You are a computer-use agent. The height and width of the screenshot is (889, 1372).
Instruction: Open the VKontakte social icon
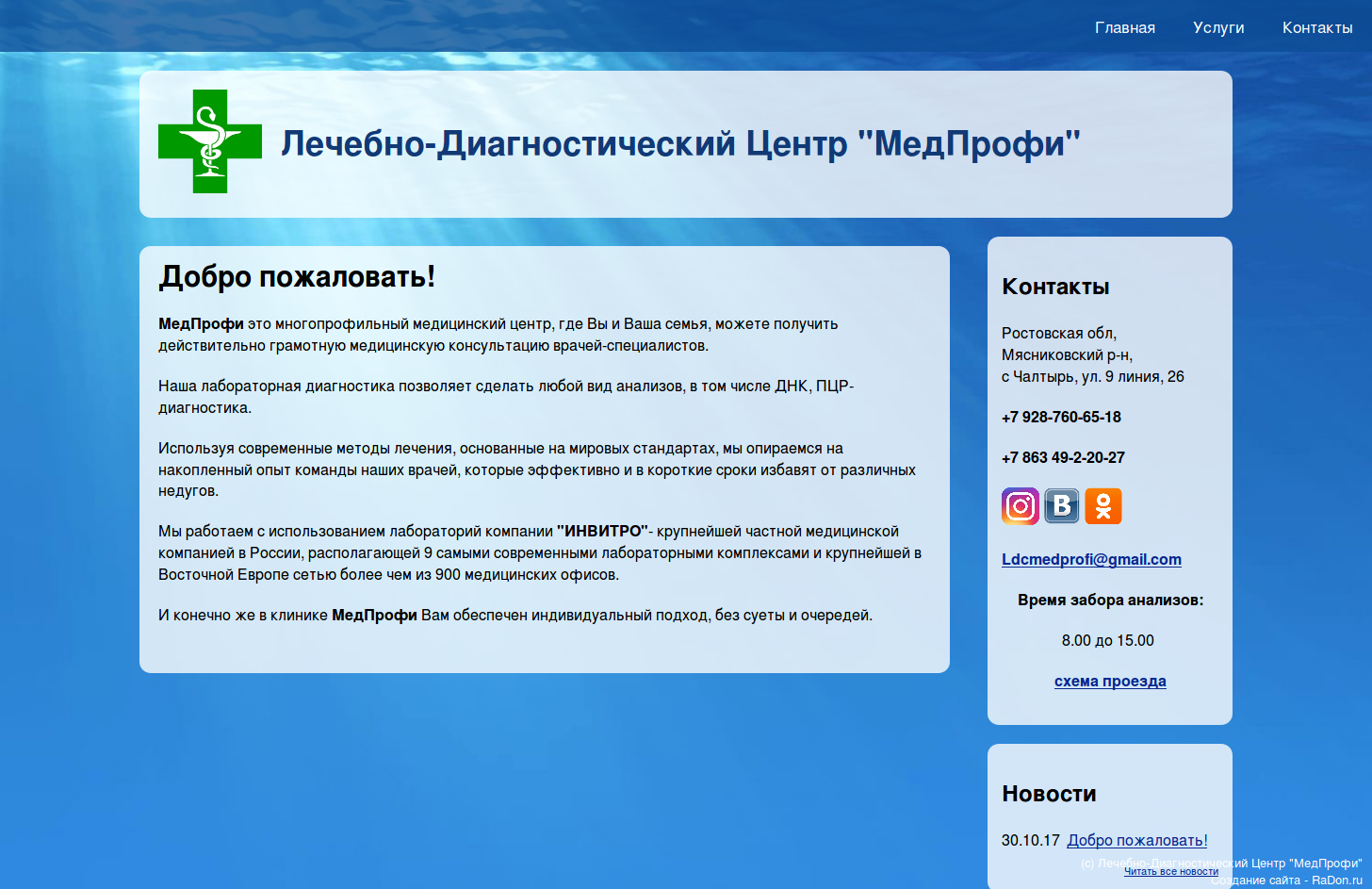(1062, 506)
